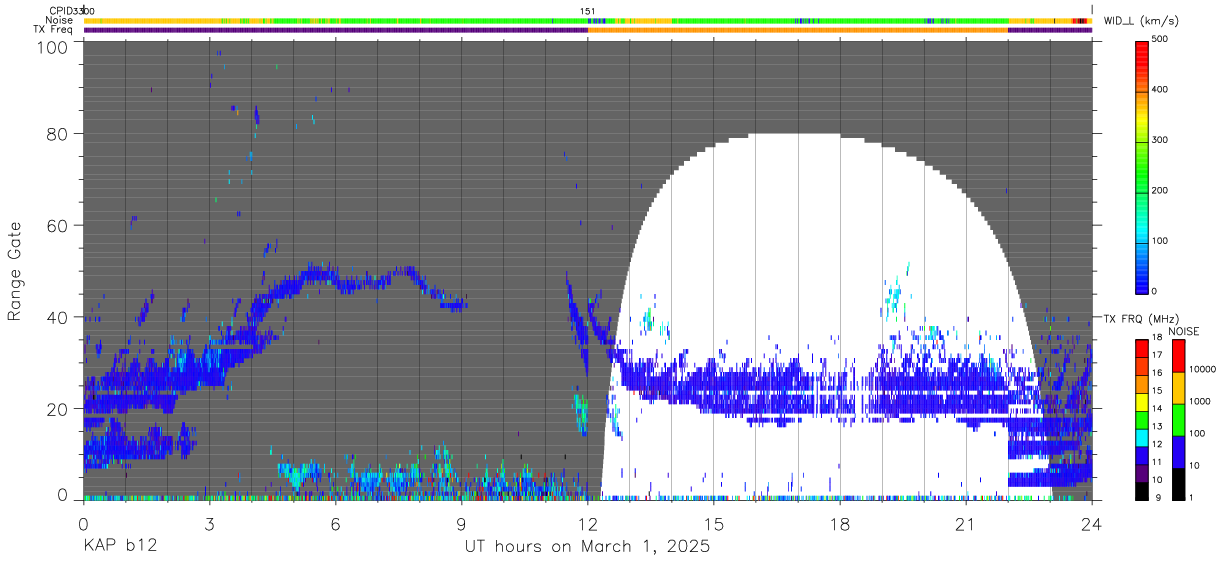The height and width of the screenshot is (567, 1228).
Task: Click the 'TX Freq' row label above the plot
Action: coord(53,30)
